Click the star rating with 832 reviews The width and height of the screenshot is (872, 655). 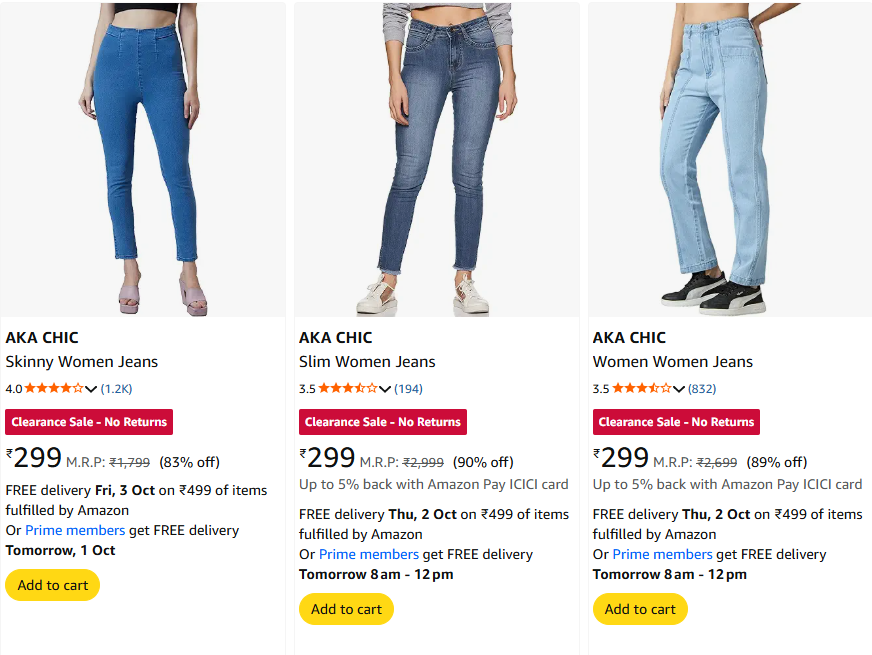point(641,388)
